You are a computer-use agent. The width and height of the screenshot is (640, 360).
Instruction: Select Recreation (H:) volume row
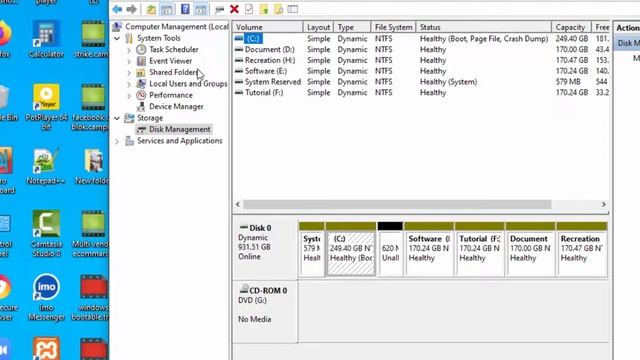coord(421,60)
